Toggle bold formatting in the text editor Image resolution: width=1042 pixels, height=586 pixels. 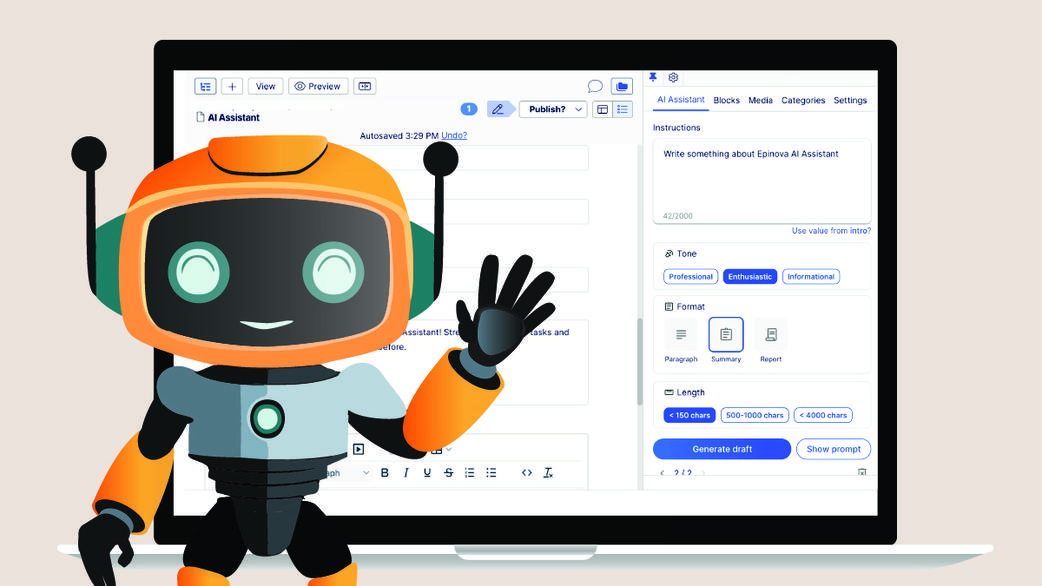385,471
